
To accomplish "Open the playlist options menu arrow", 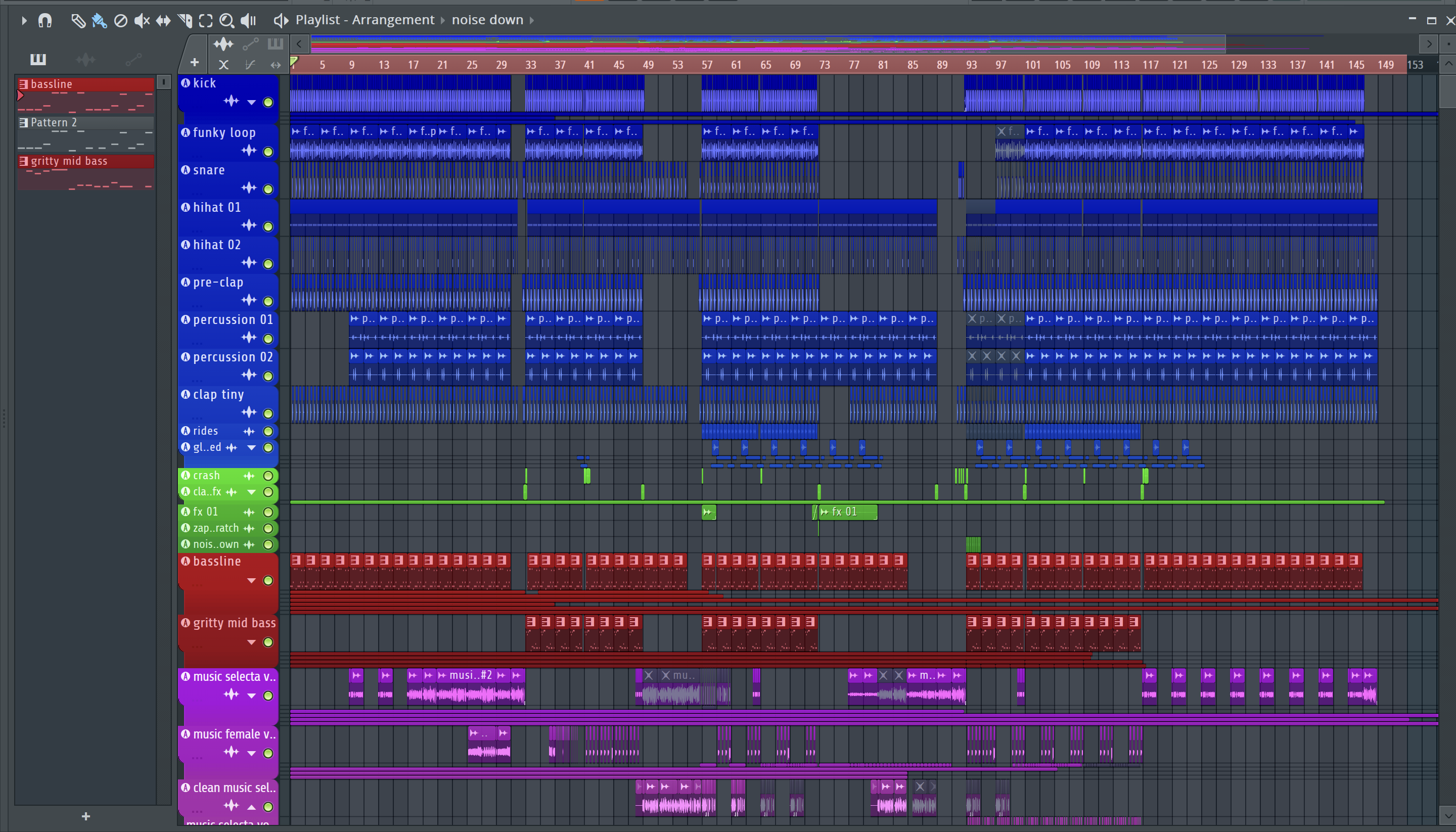I will coord(23,21).
